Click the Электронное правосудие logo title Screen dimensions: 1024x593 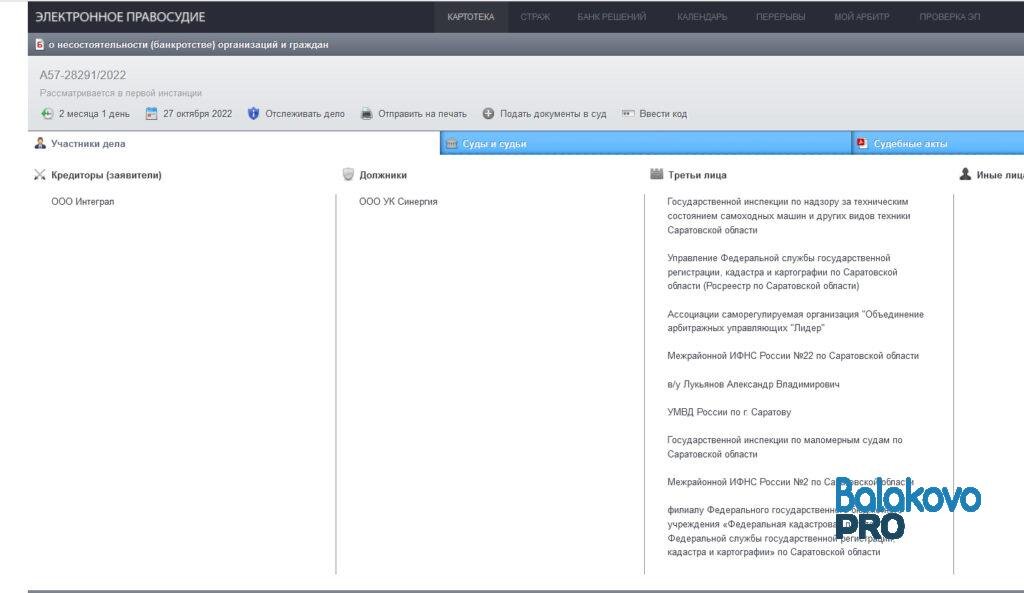[x=120, y=17]
